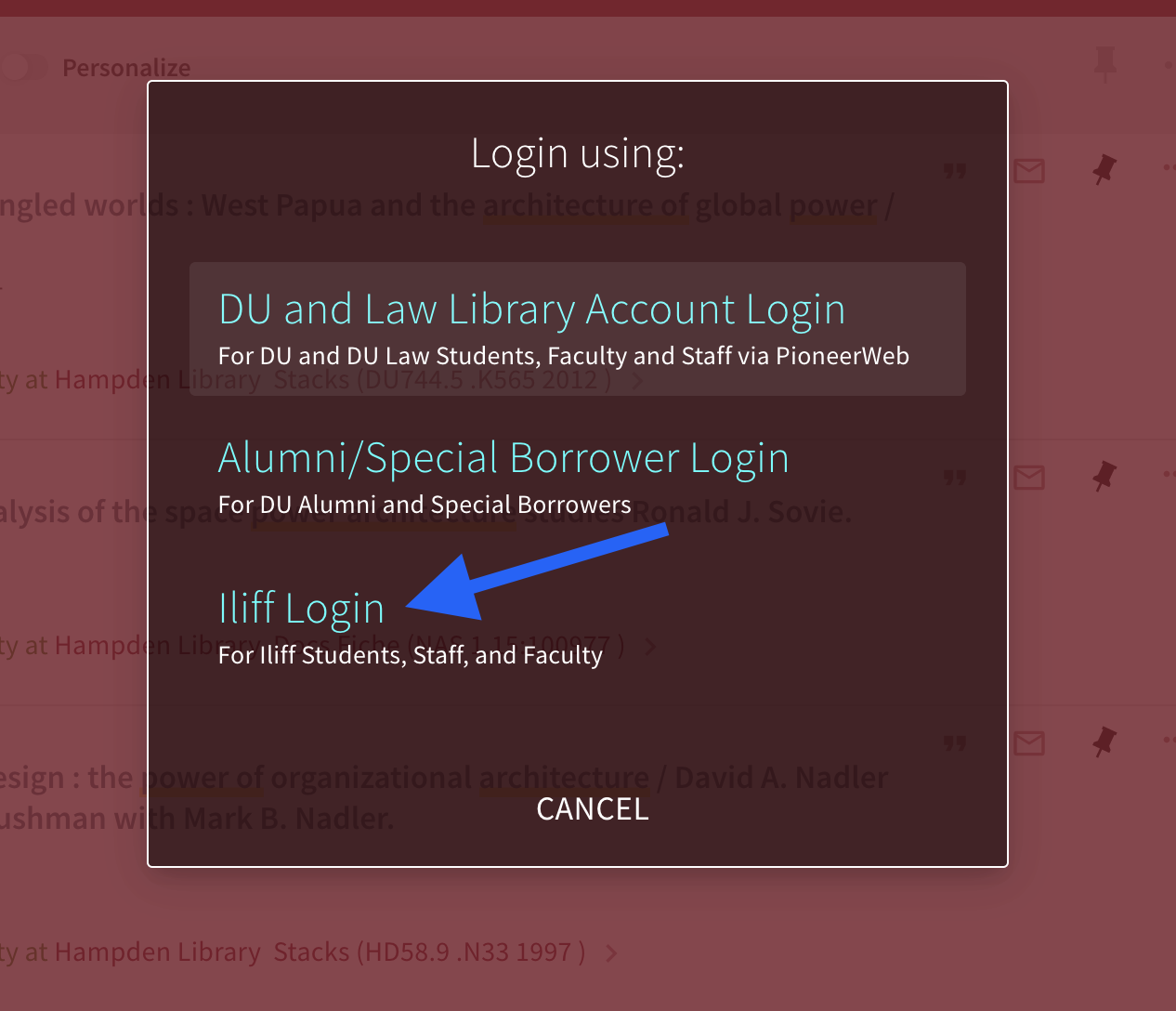Click citation quote icon for Sovie record
The image size is (1176, 1011).
click(955, 478)
